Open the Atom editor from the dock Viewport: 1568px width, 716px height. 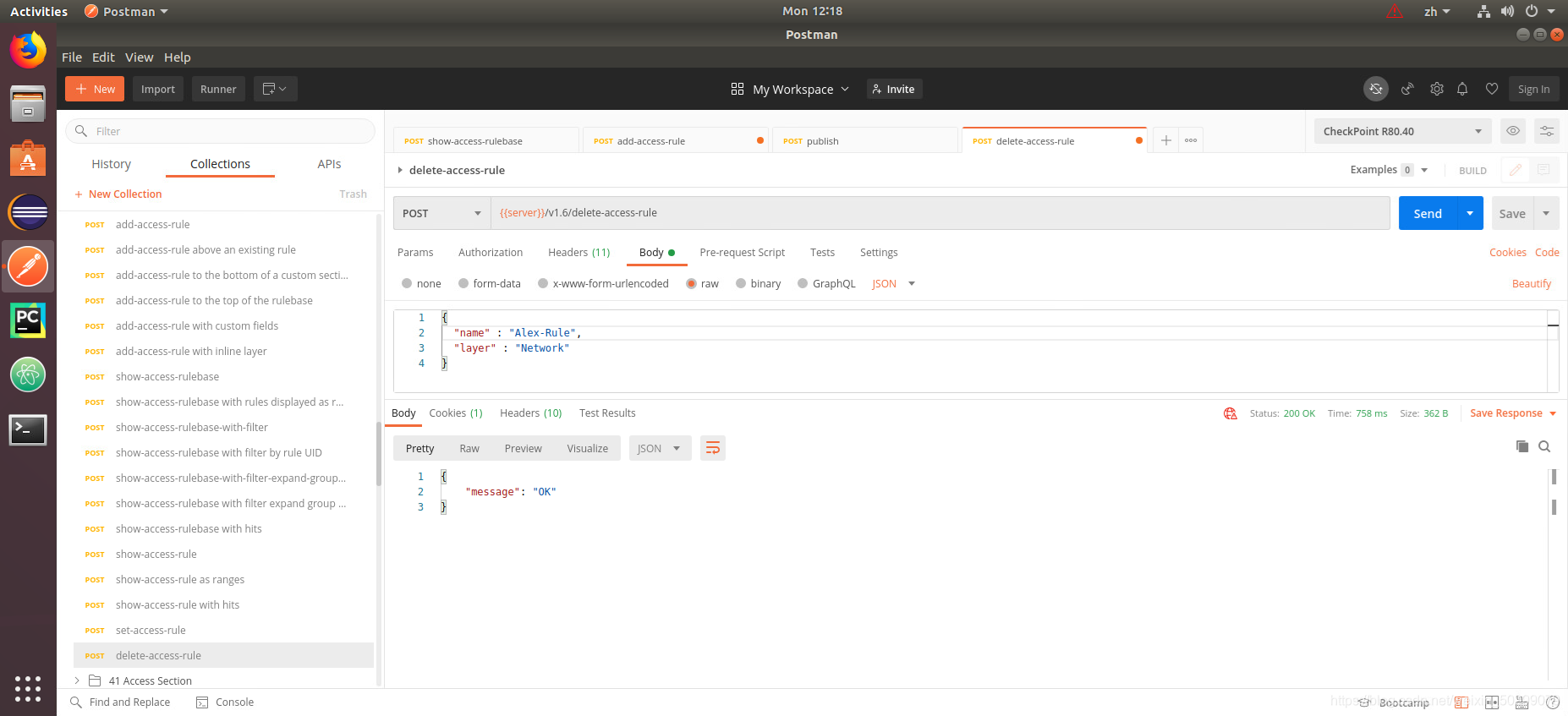(28, 374)
